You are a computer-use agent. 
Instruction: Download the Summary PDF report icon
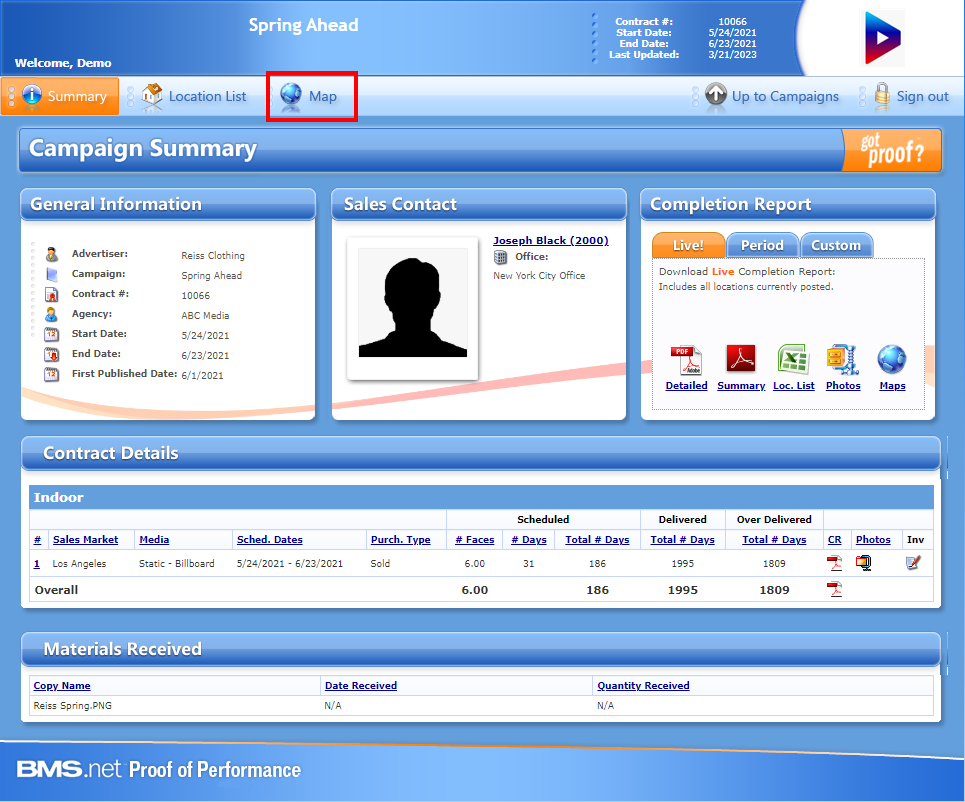741,360
